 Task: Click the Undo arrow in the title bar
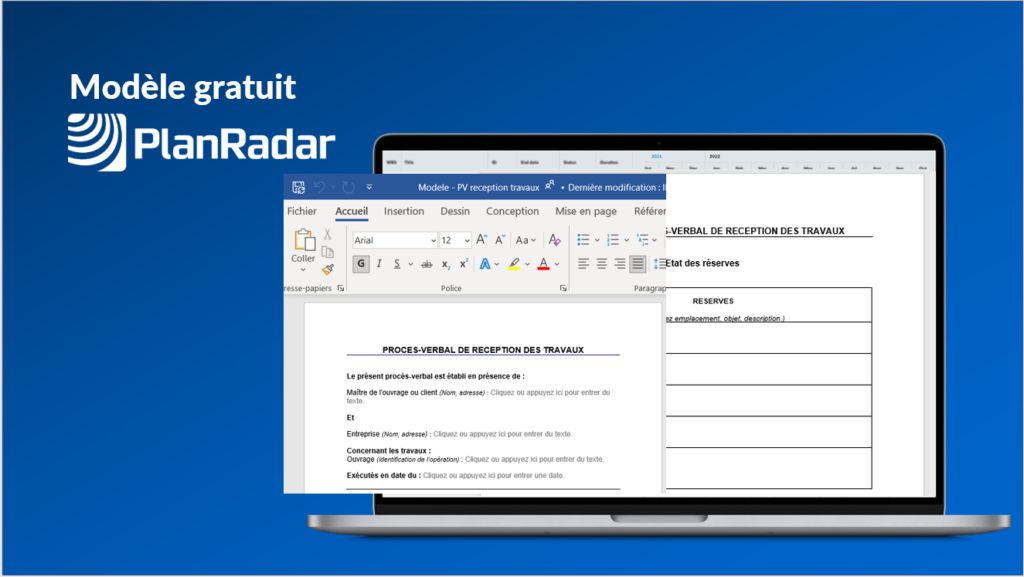(319, 188)
